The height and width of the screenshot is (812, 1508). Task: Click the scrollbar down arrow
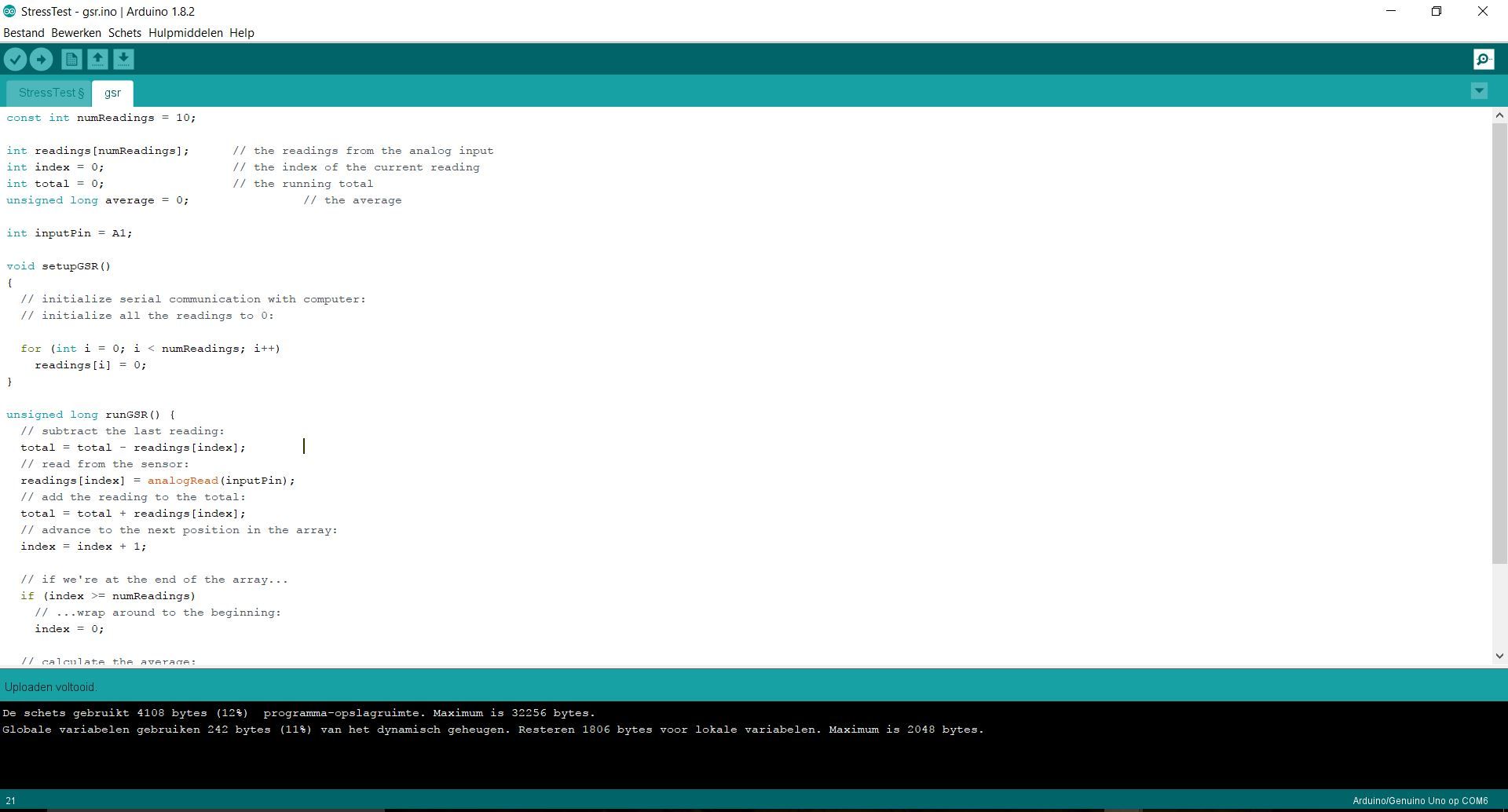click(1499, 655)
